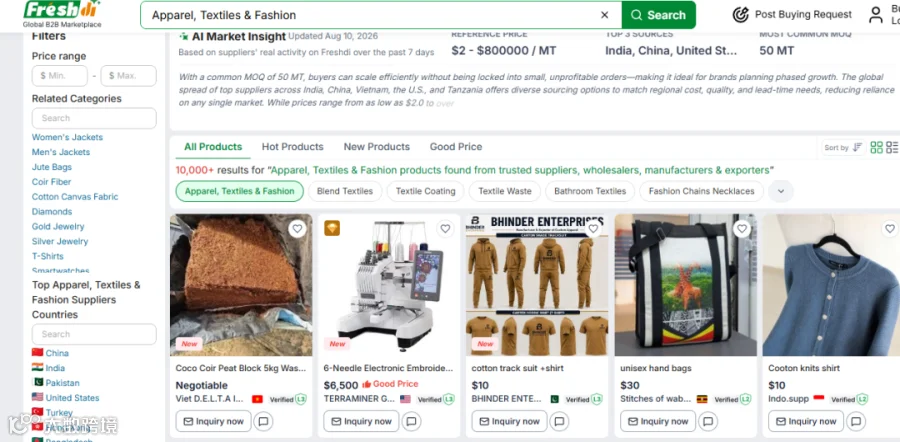This screenshot has height=442, width=900.
Task: Open Jute Bags category
Action: point(52,167)
